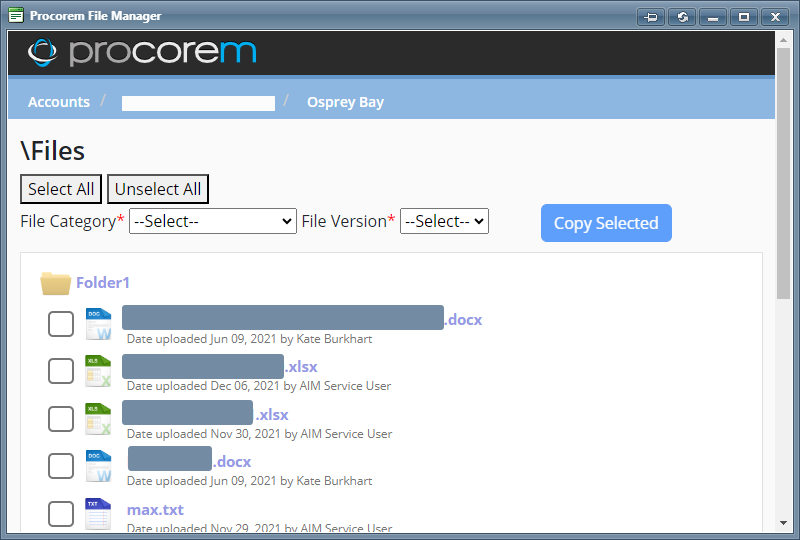Click Excel icon of xlsx uploaded Nov 30, 2021
Viewport: 800px width, 540px height.
(x=98, y=419)
